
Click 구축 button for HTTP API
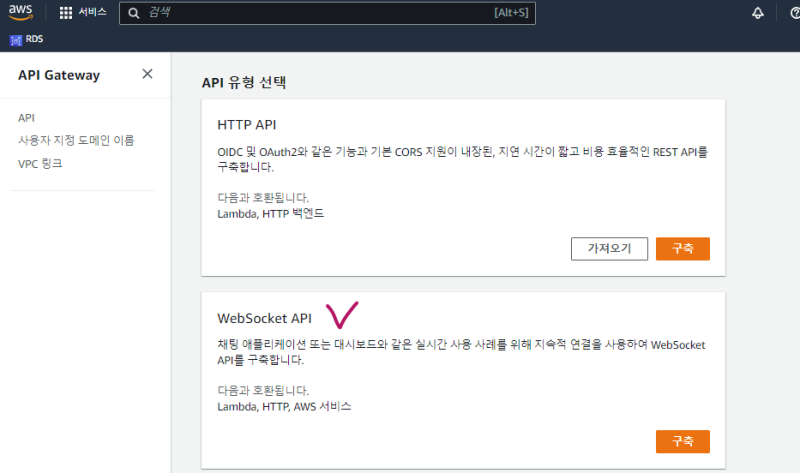683,249
